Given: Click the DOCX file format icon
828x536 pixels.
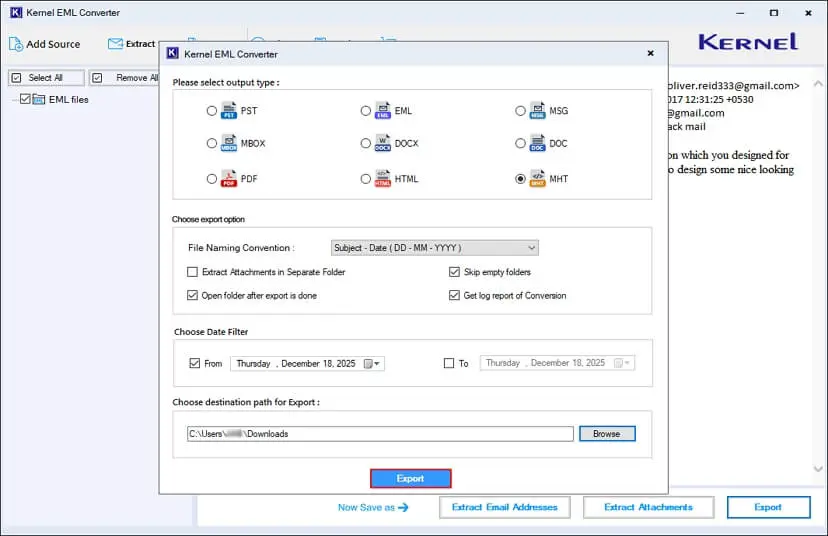Looking at the screenshot, I should click(x=383, y=143).
